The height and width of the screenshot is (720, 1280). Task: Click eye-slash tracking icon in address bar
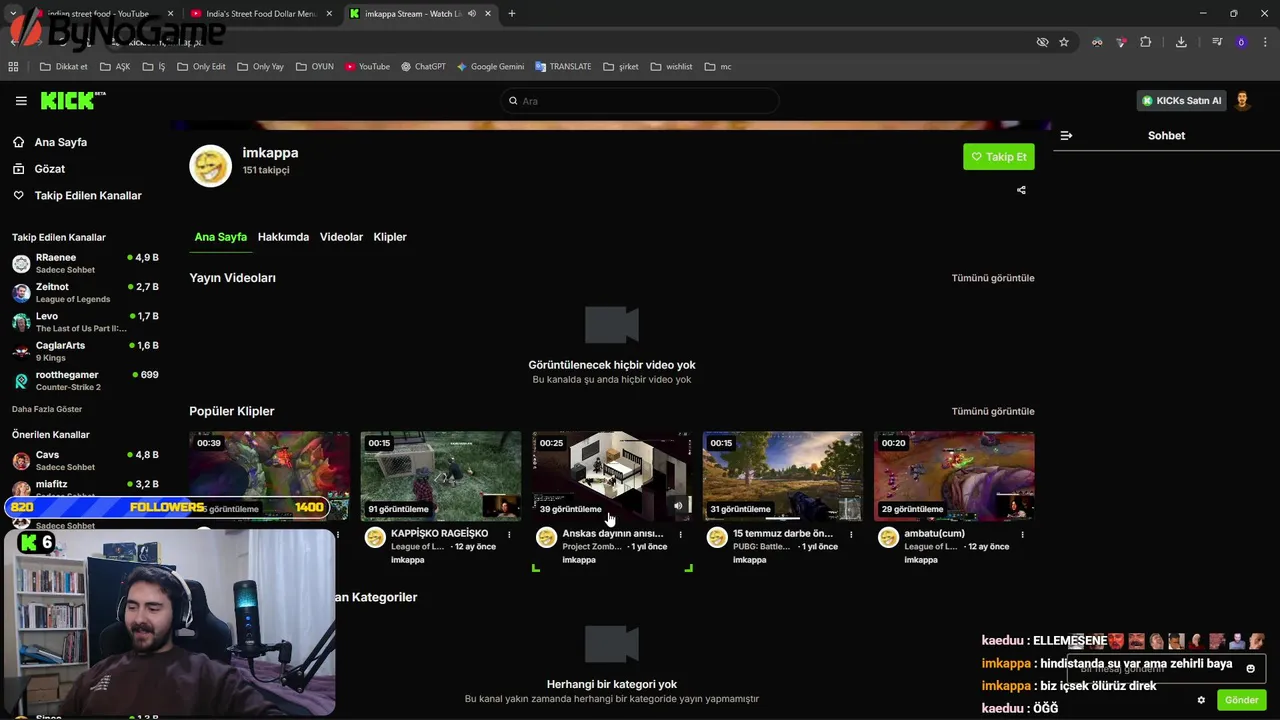(1042, 42)
